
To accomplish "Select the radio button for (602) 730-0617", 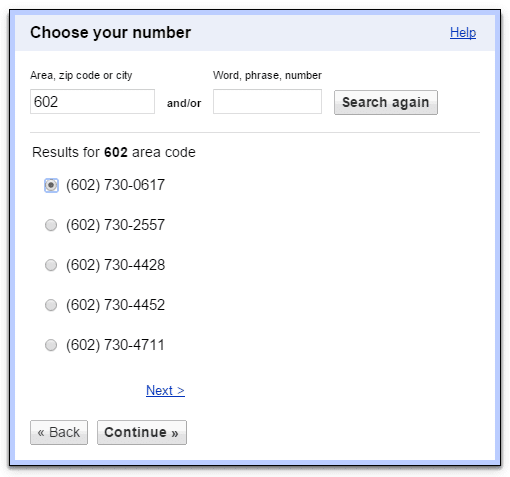I will [x=51, y=185].
